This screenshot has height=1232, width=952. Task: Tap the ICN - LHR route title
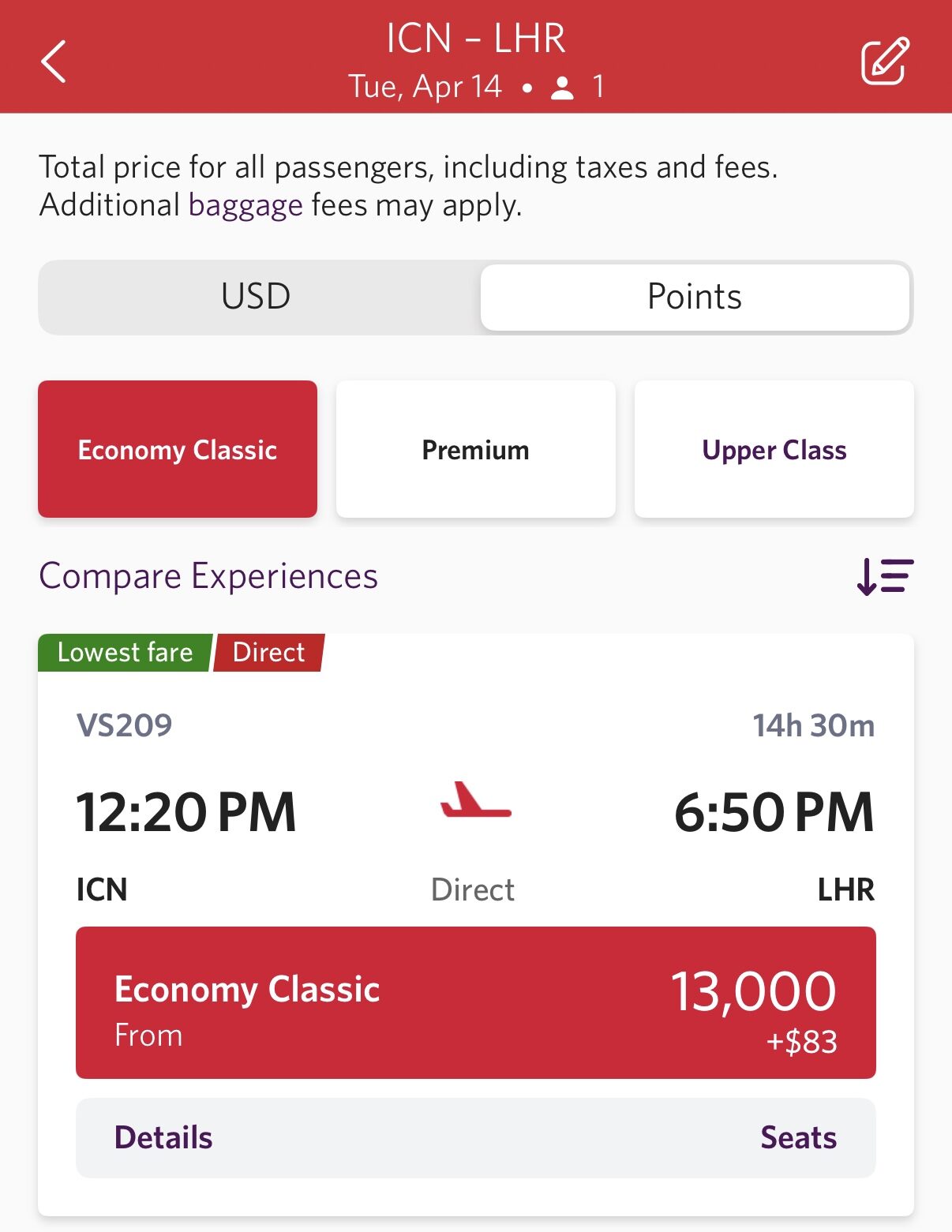pos(475,38)
